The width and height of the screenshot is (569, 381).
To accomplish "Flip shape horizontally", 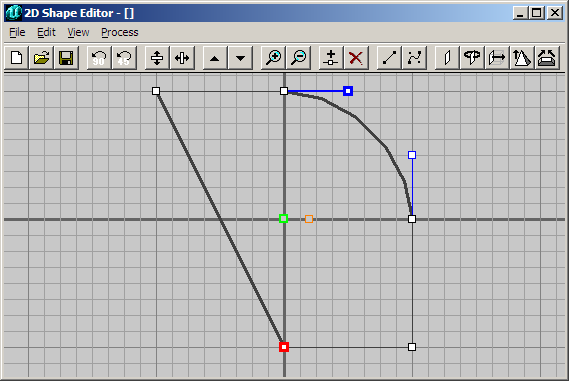I will click(x=182, y=58).
